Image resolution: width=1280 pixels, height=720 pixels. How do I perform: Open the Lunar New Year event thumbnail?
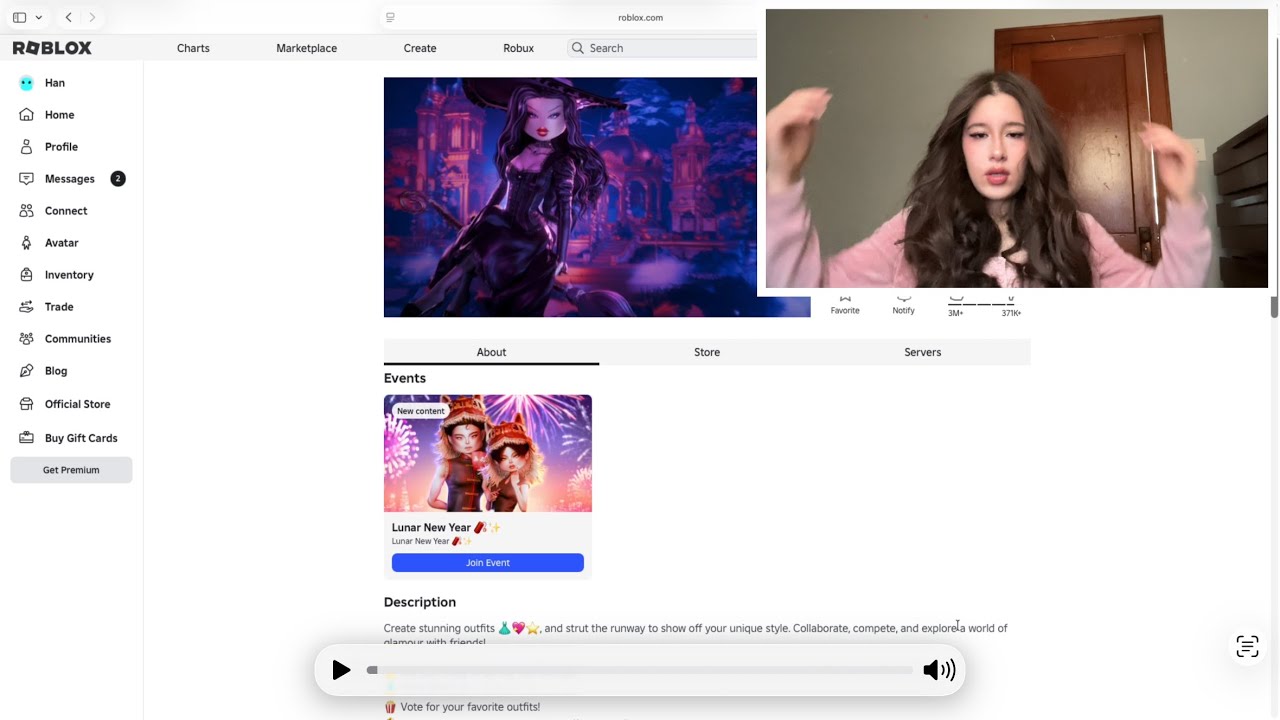point(488,453)
